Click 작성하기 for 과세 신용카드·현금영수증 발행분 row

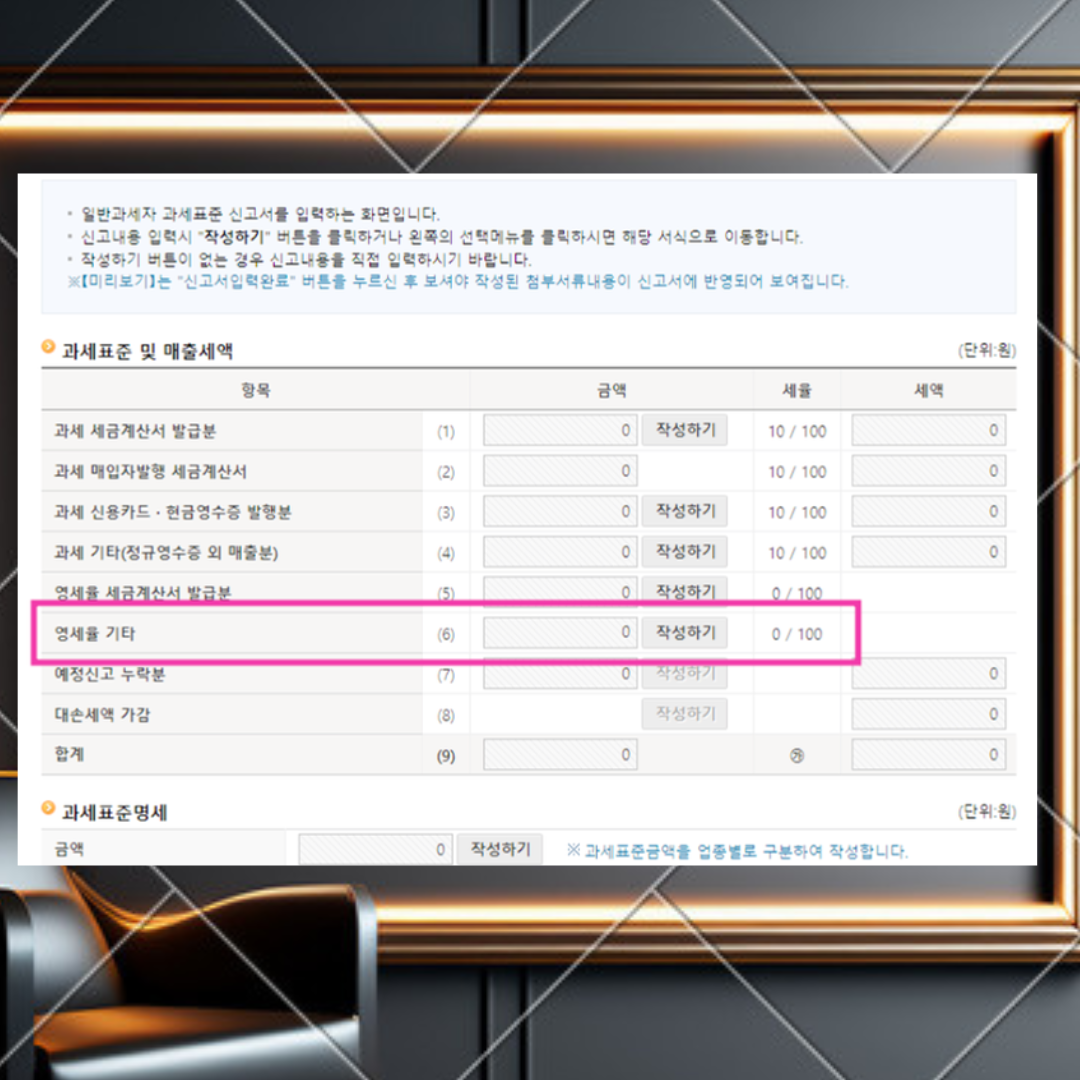click(685, 511)
